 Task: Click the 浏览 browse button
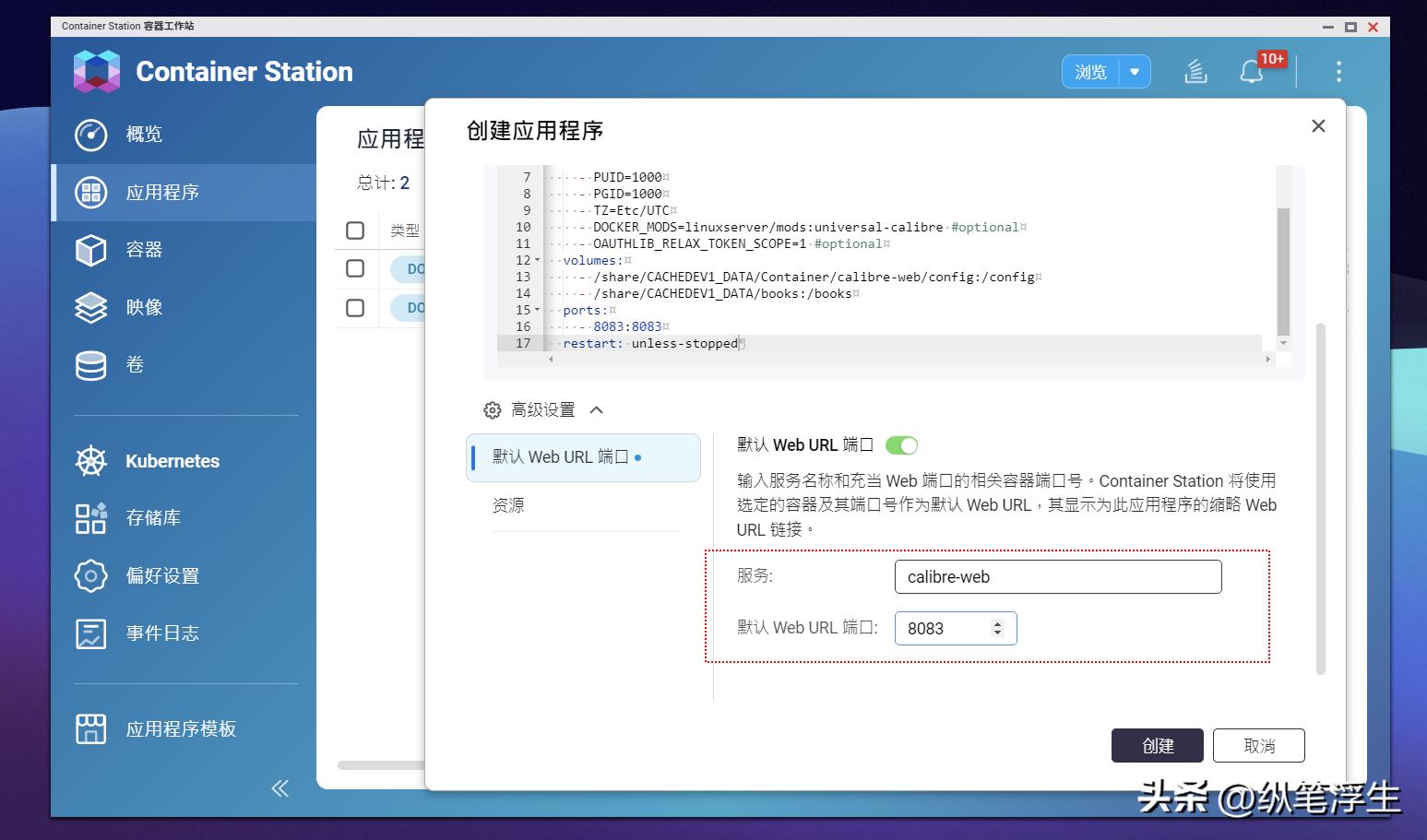pyautogui.click(x=1090, y=72)
